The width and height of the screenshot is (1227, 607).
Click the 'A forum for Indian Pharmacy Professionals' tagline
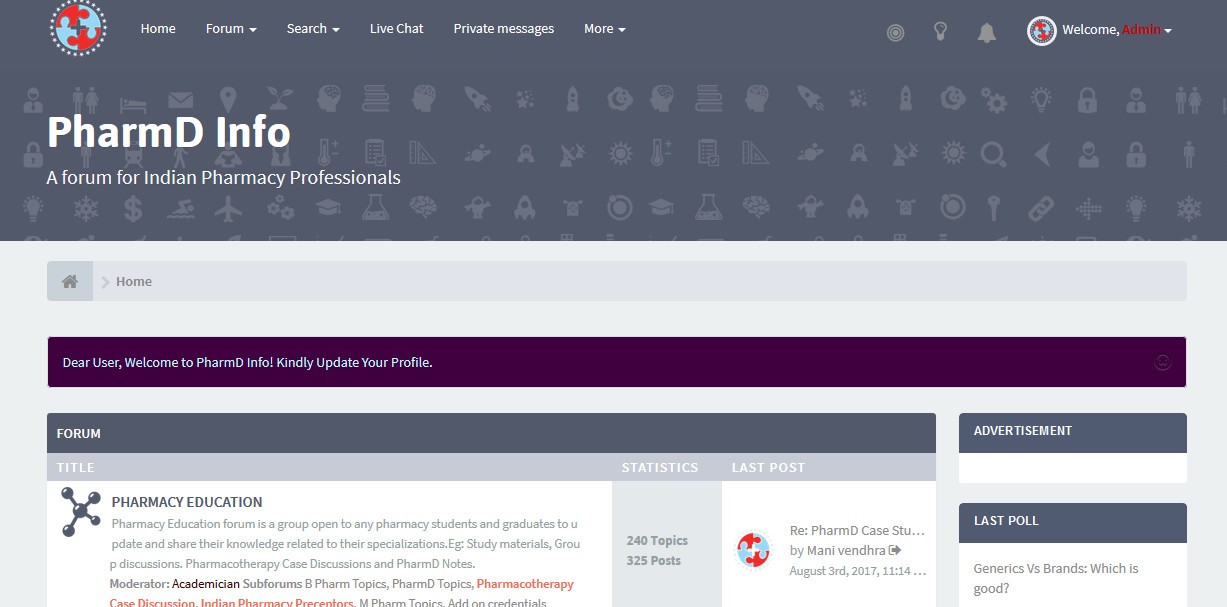224,178
